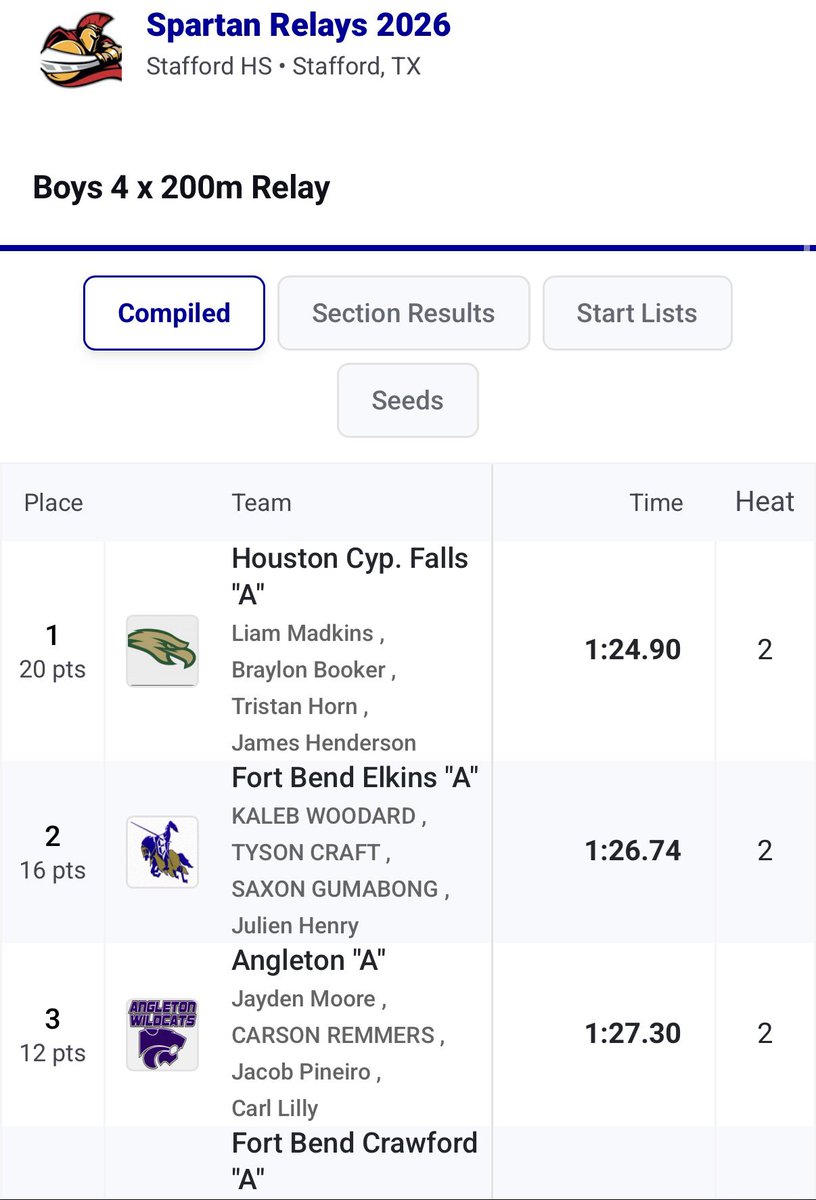
Task: Open the Spartan Relays 2026 meet link
Action: [298, 25]
